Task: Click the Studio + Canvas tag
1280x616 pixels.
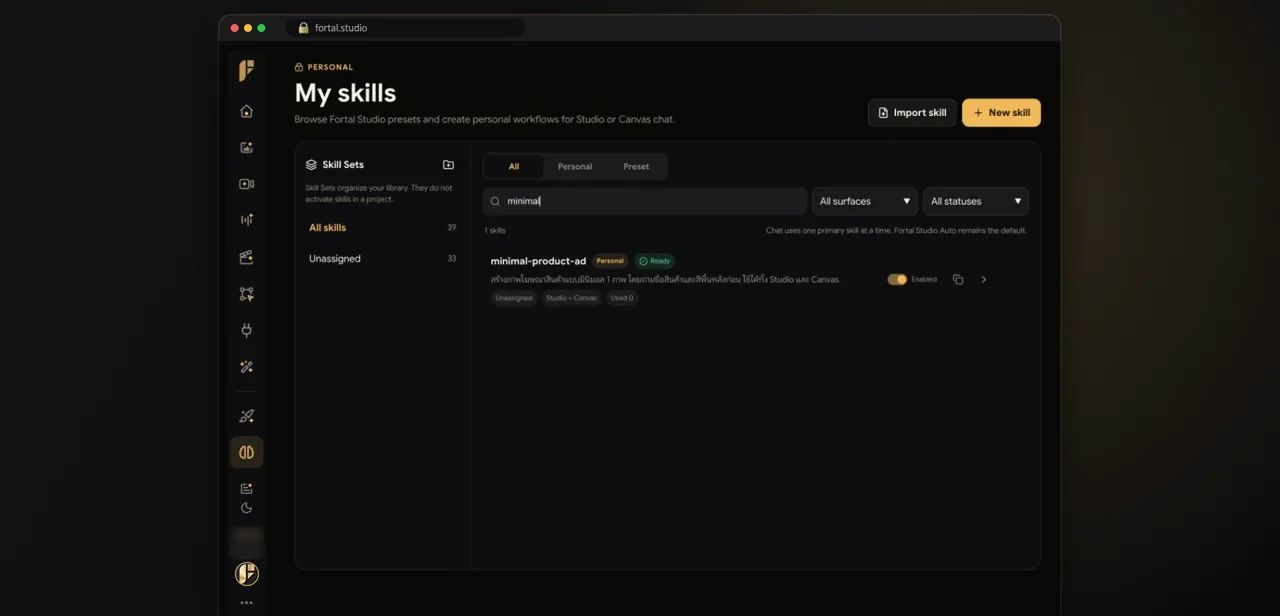Action: pyautogui.click(x=571, y=298)
